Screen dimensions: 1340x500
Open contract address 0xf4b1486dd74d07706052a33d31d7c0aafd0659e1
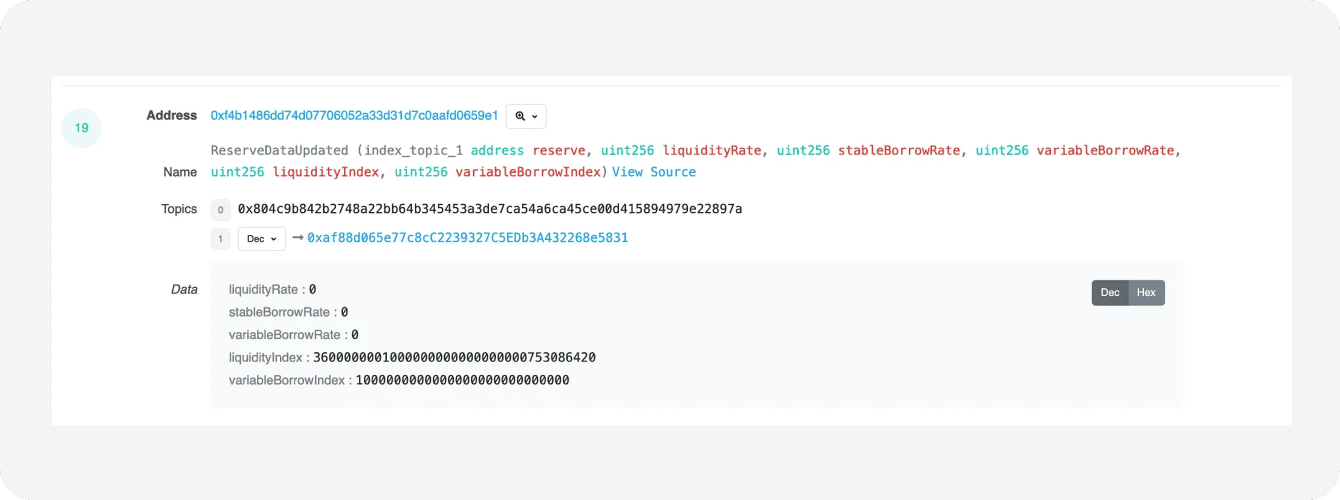click(354, 116)
